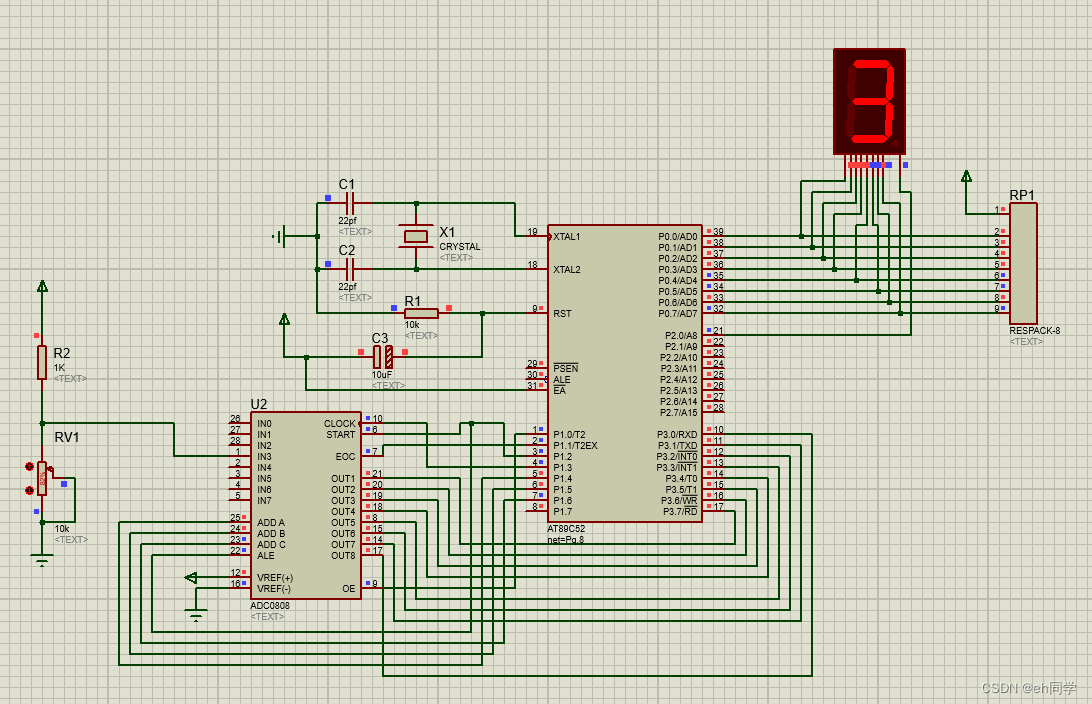Click the power terminal arrow beside RP1
This screenshot has height=704, width=1092.
966,176
